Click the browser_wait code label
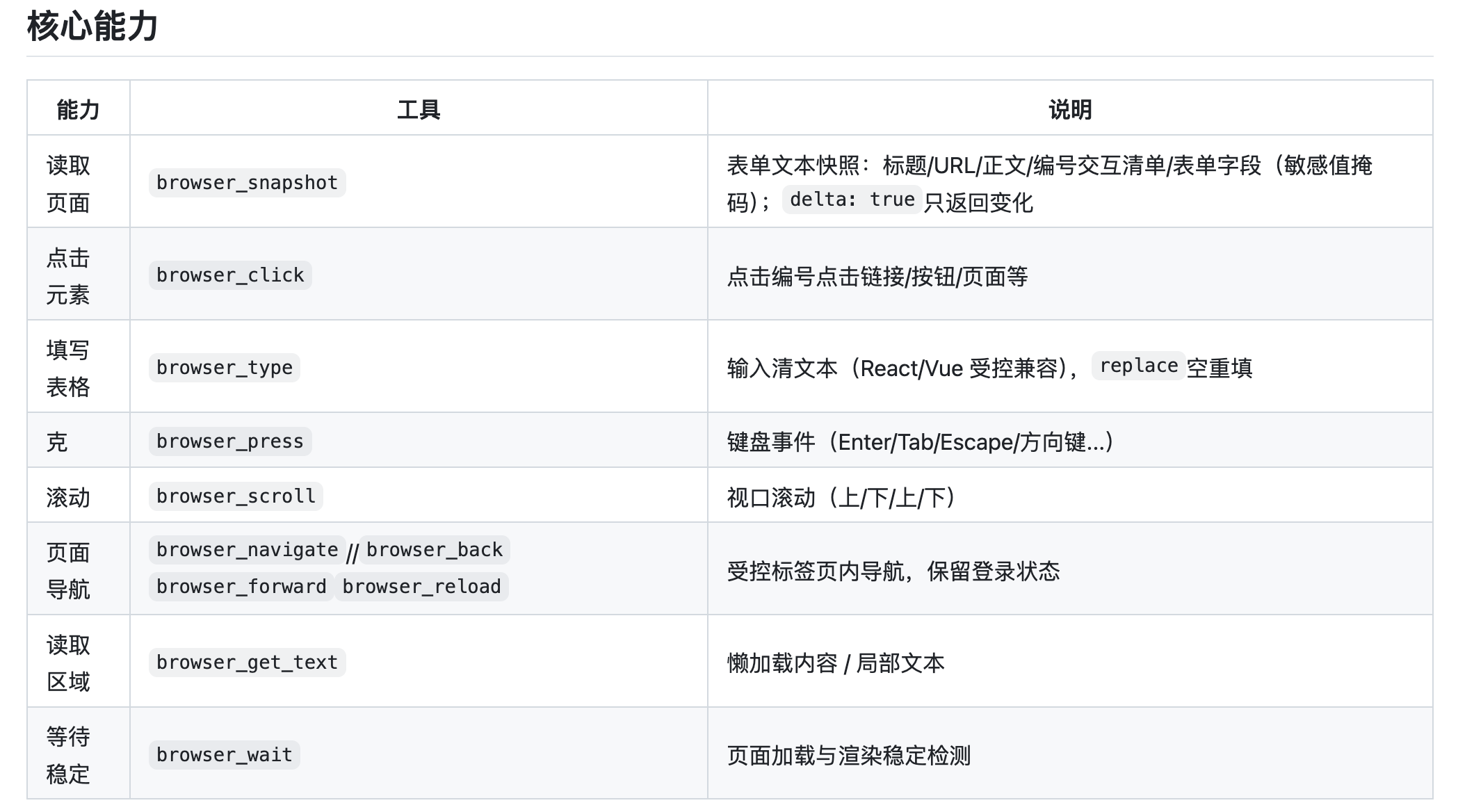Viewport: 1474px width, 812px height. (225, 755)
